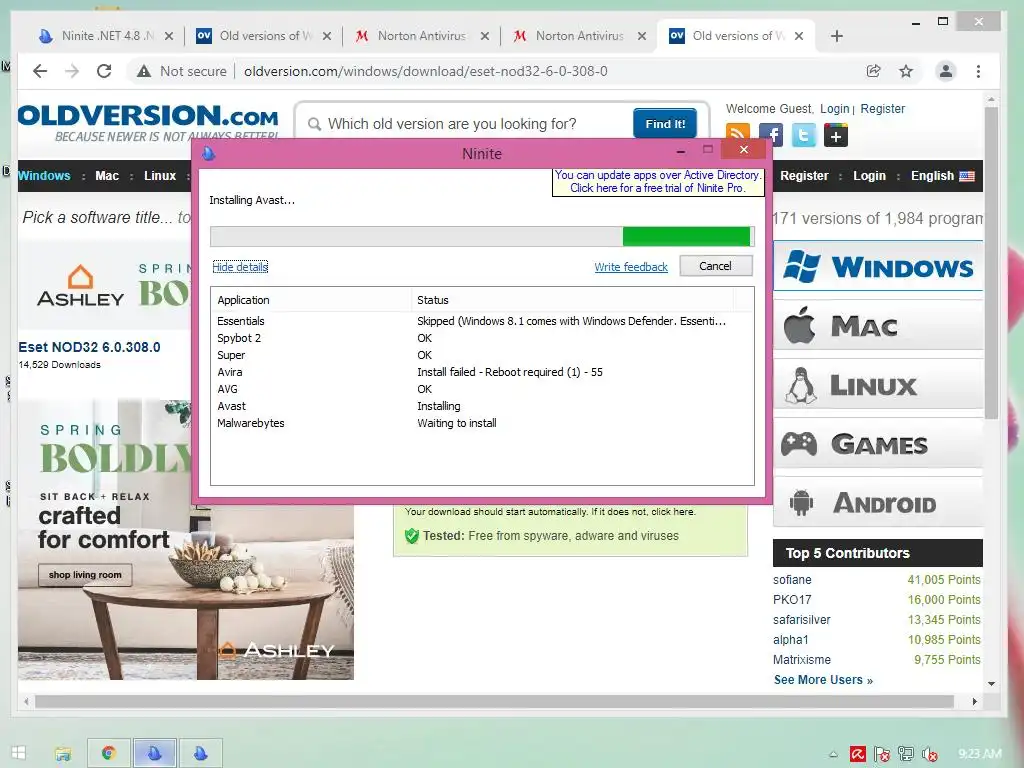This screenshot has width=1024, height=768.
Task: Click the Google plus icon
Action: pyautogui.click(x=836, y=135)
